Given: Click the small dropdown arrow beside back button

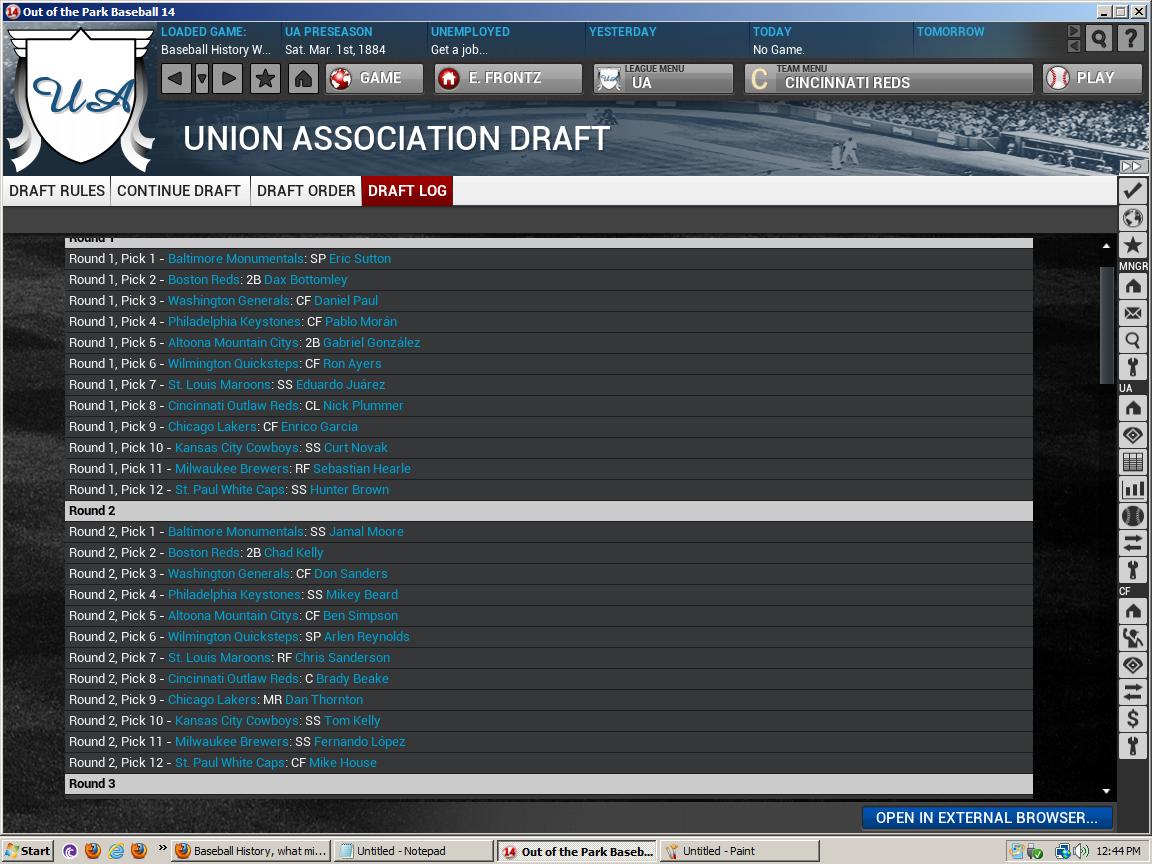Looking at the screenshot, I should (x=202, y=78).
